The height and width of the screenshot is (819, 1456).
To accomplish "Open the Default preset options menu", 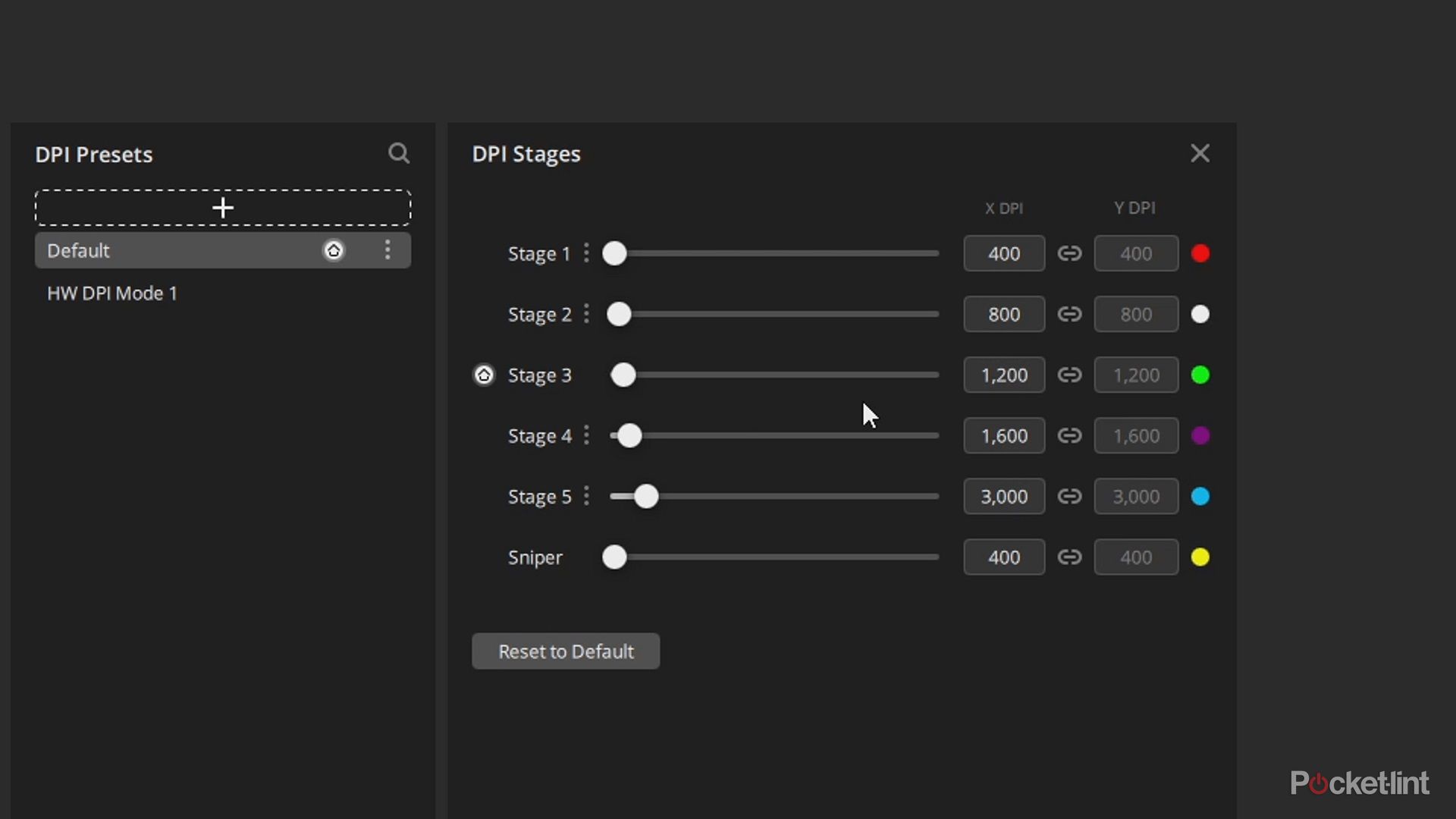I will tap(388, 250).
